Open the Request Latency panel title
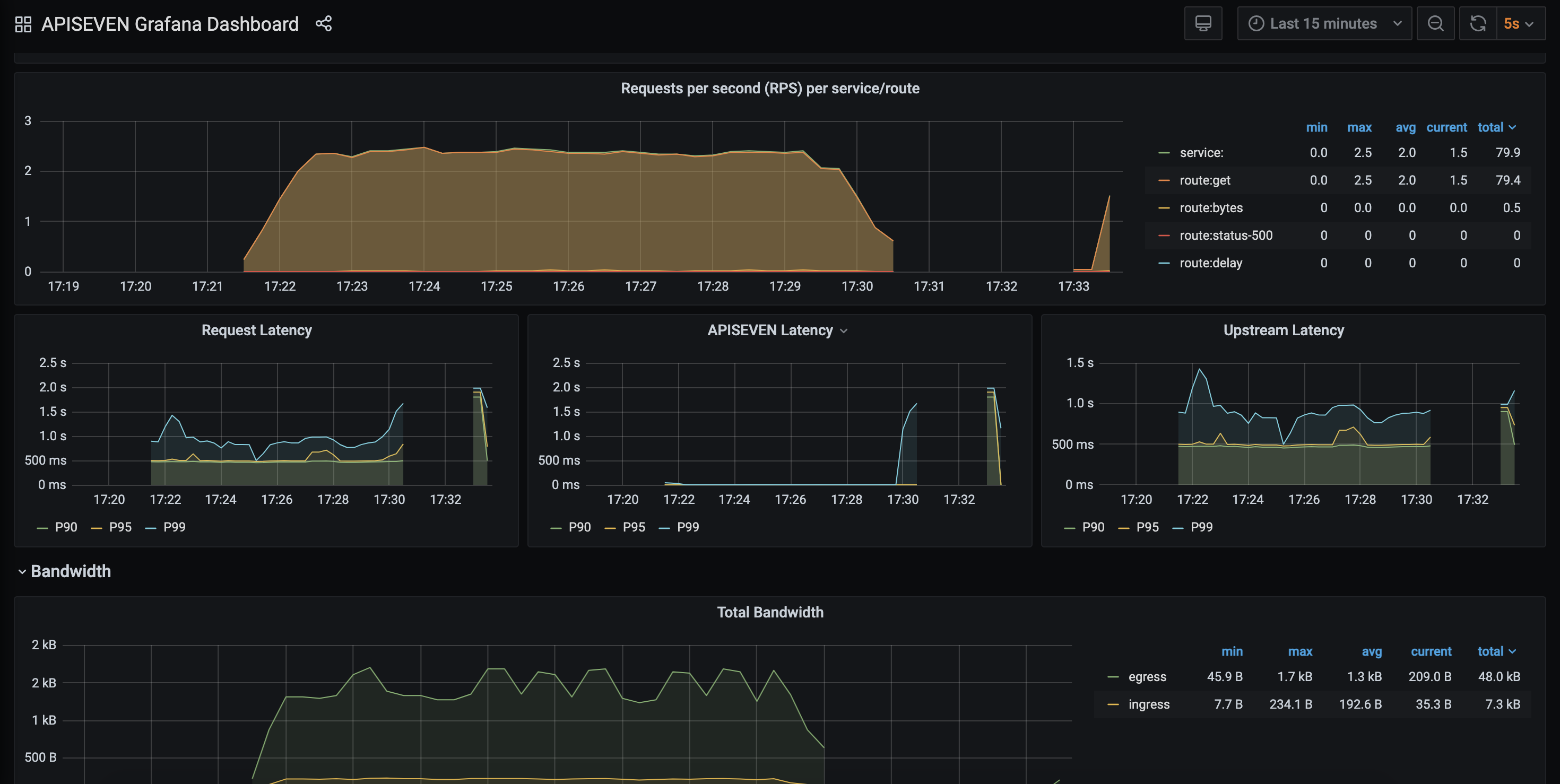This screenshot has height=784, width=1560. pyautogui.click(x=257, y=330)
